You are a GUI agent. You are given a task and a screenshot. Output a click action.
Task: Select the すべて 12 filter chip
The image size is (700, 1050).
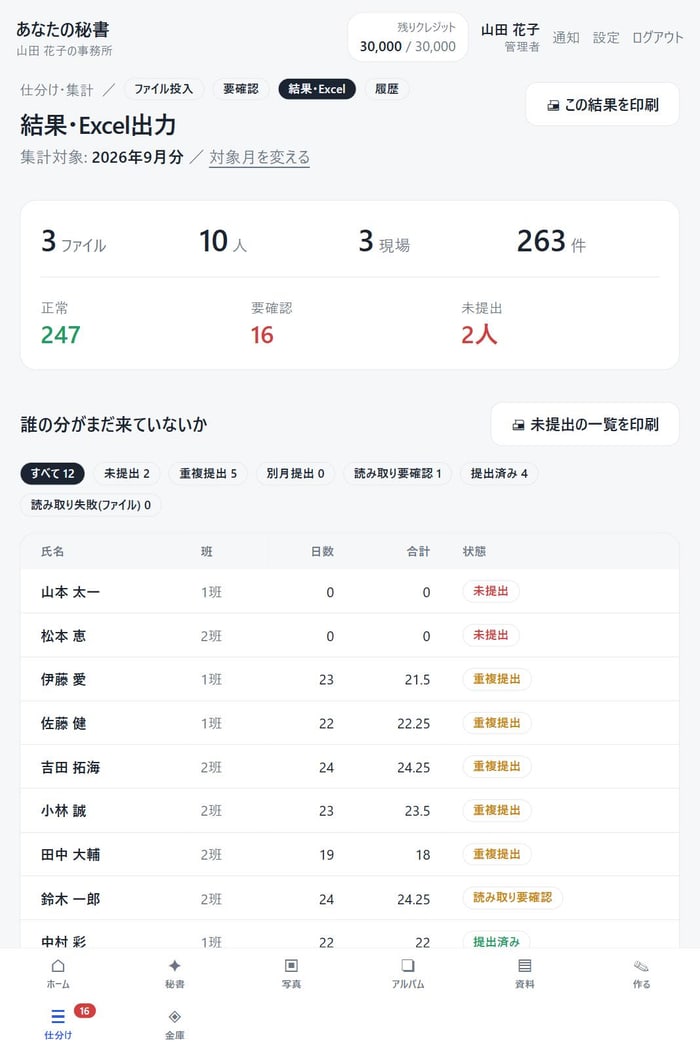(52, 473)
